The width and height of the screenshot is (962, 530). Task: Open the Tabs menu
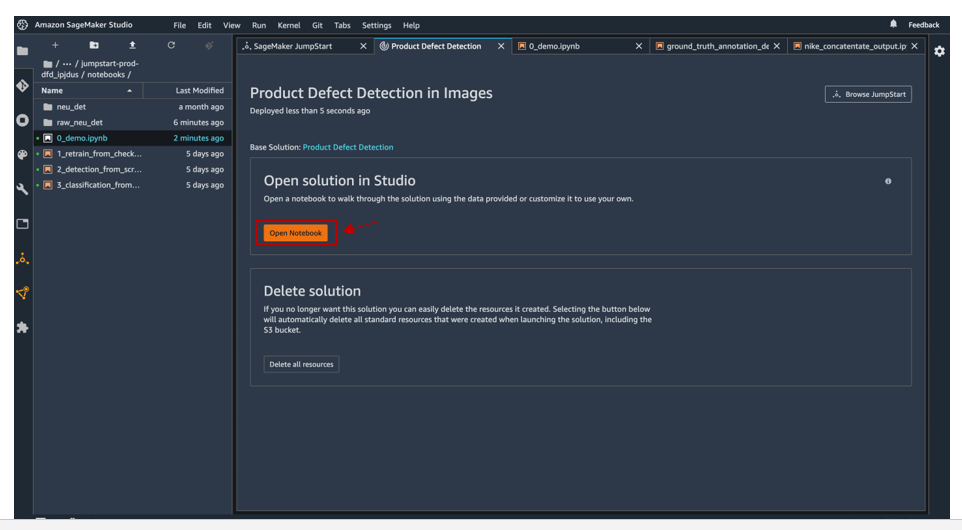pos(342,25)
